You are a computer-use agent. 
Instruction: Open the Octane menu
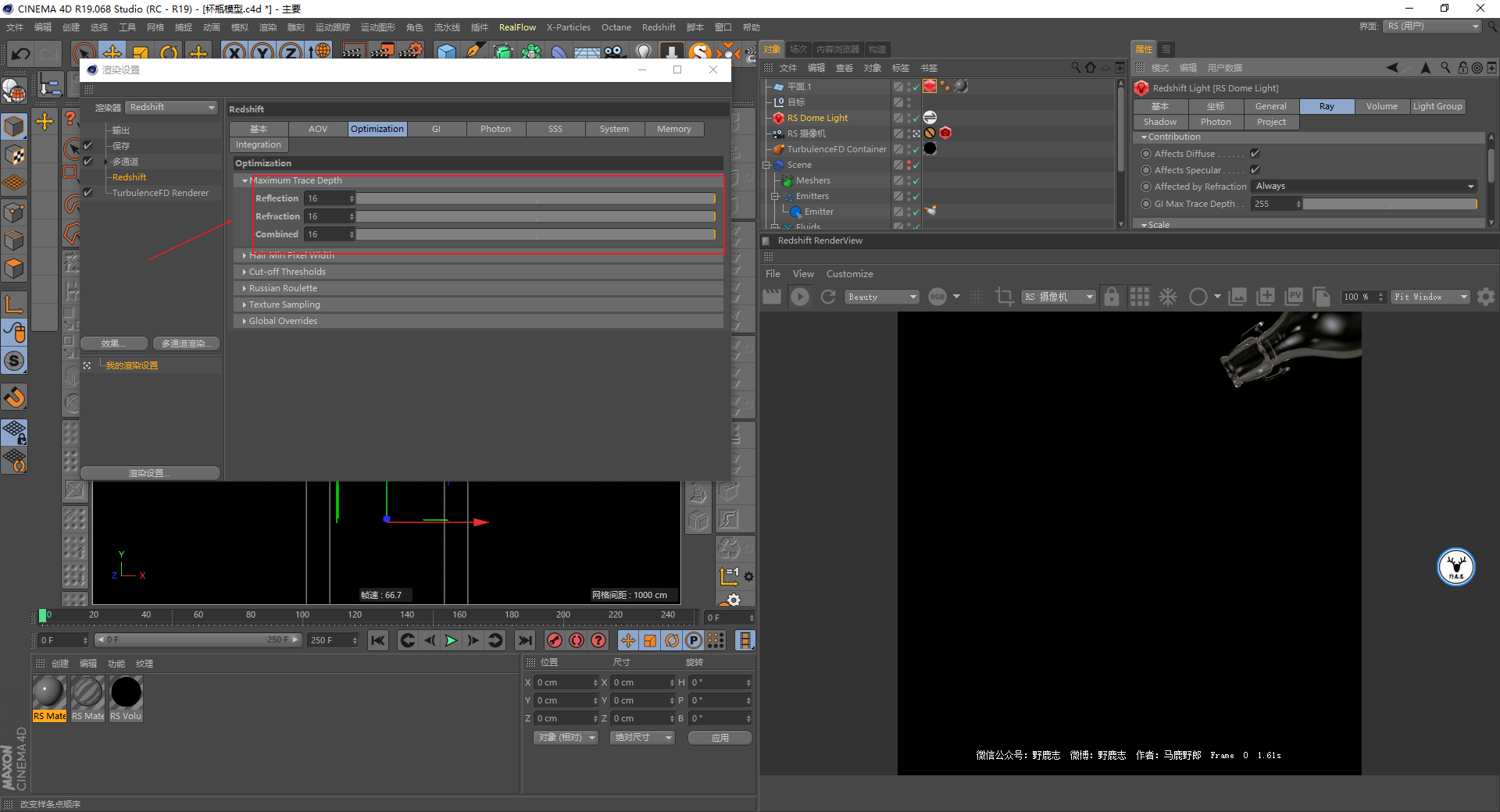pyautogui.click(x=616, y=27)
